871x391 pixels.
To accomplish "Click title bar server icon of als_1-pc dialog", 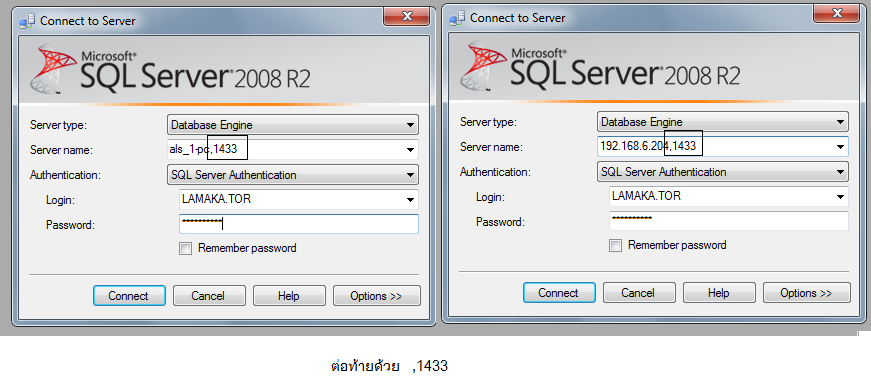I will (27, 22).
